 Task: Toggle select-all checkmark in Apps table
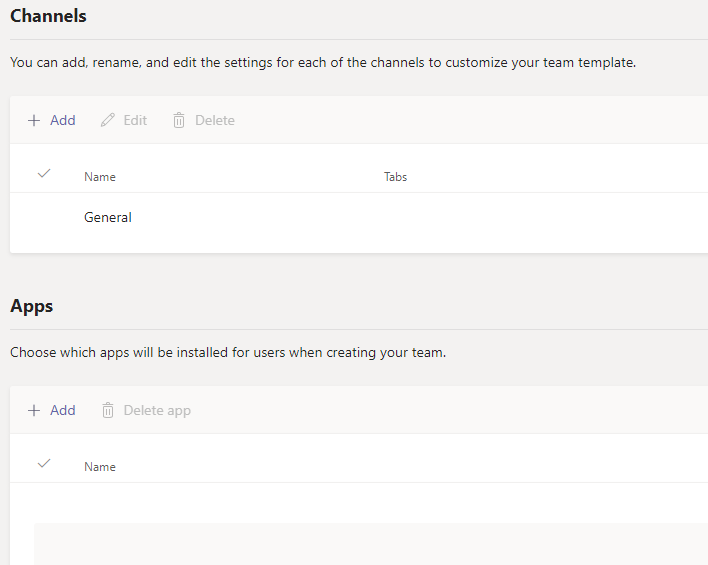tap(43, 464)
